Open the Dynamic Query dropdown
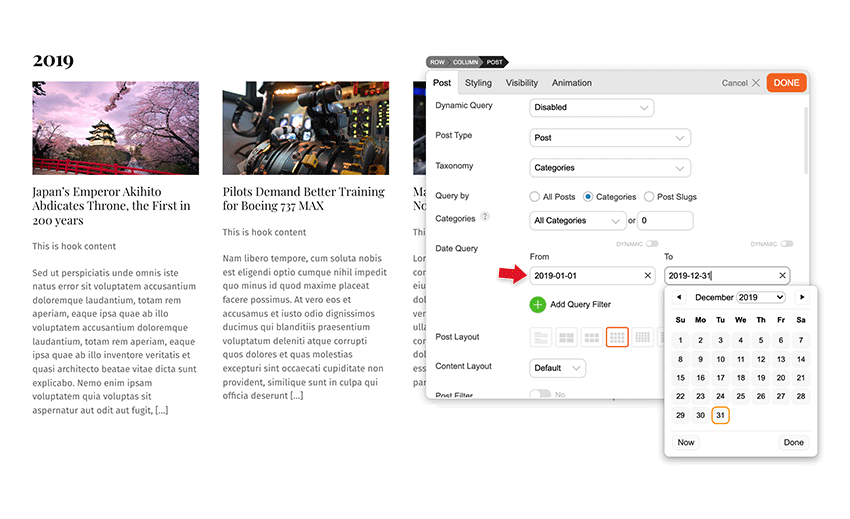Viewport: 850px width, 519px height. point(591,107)
